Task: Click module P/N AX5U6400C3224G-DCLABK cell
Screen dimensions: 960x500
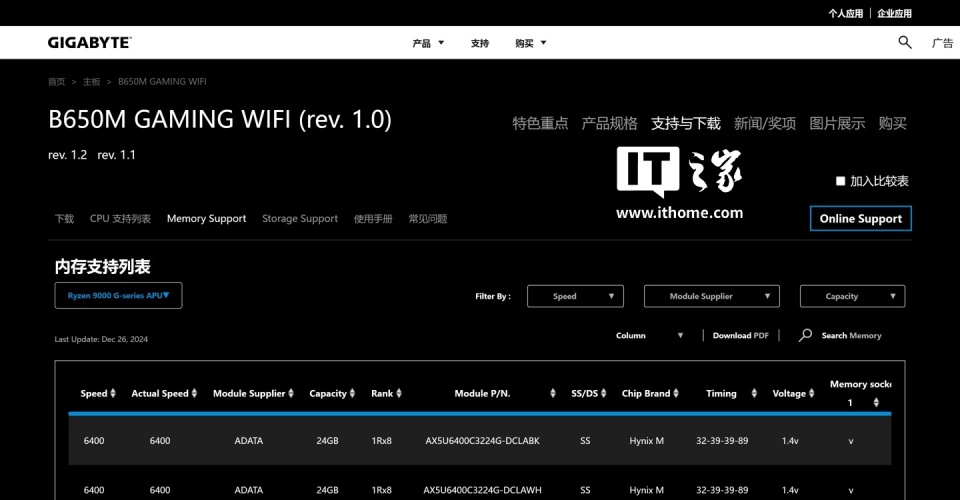Action: pyautogui.click(x=482, y=441)
